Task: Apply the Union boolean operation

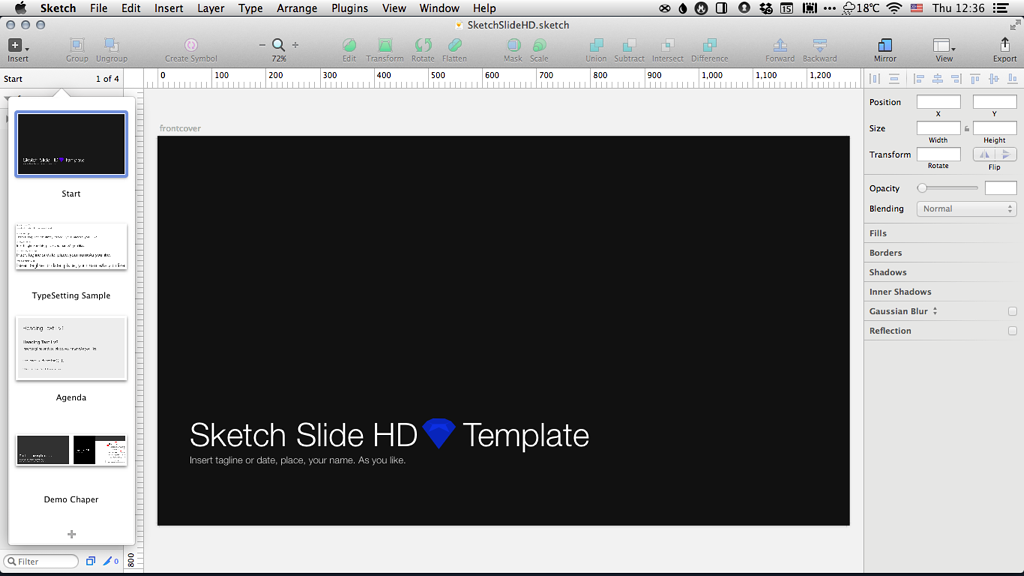Action: [596, 45]
